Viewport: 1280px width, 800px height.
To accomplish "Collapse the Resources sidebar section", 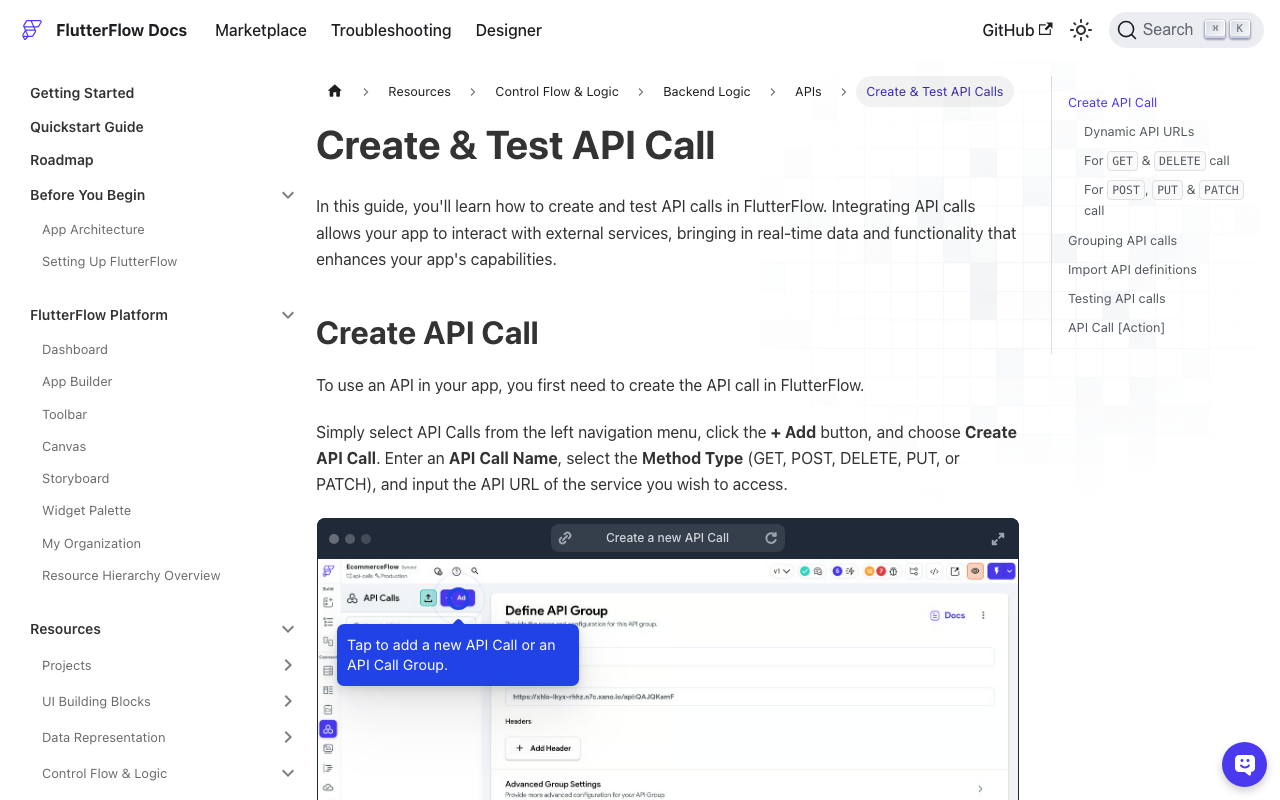I will coord(288,629).
